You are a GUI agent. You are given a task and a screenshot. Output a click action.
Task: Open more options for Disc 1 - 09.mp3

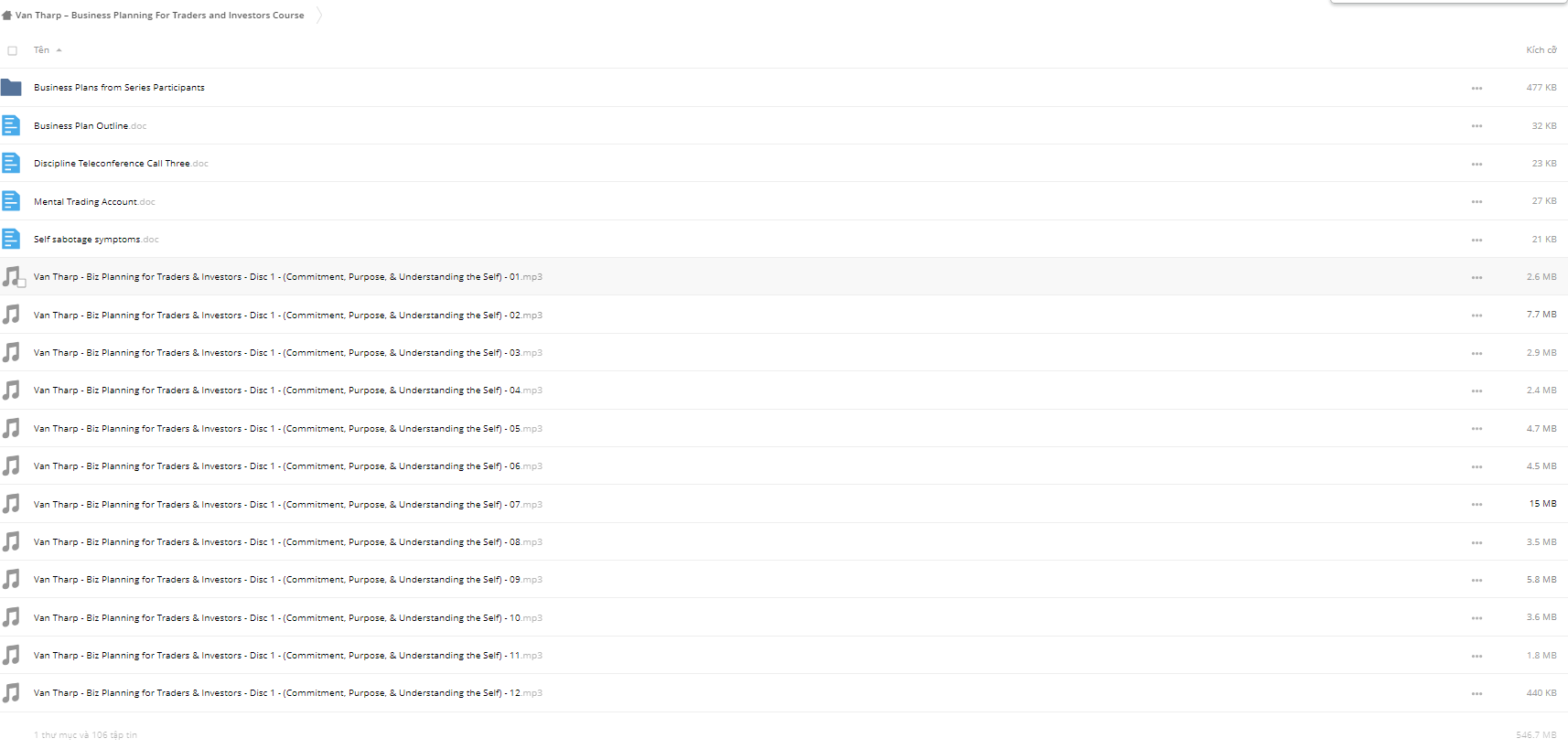[1477, 581]
